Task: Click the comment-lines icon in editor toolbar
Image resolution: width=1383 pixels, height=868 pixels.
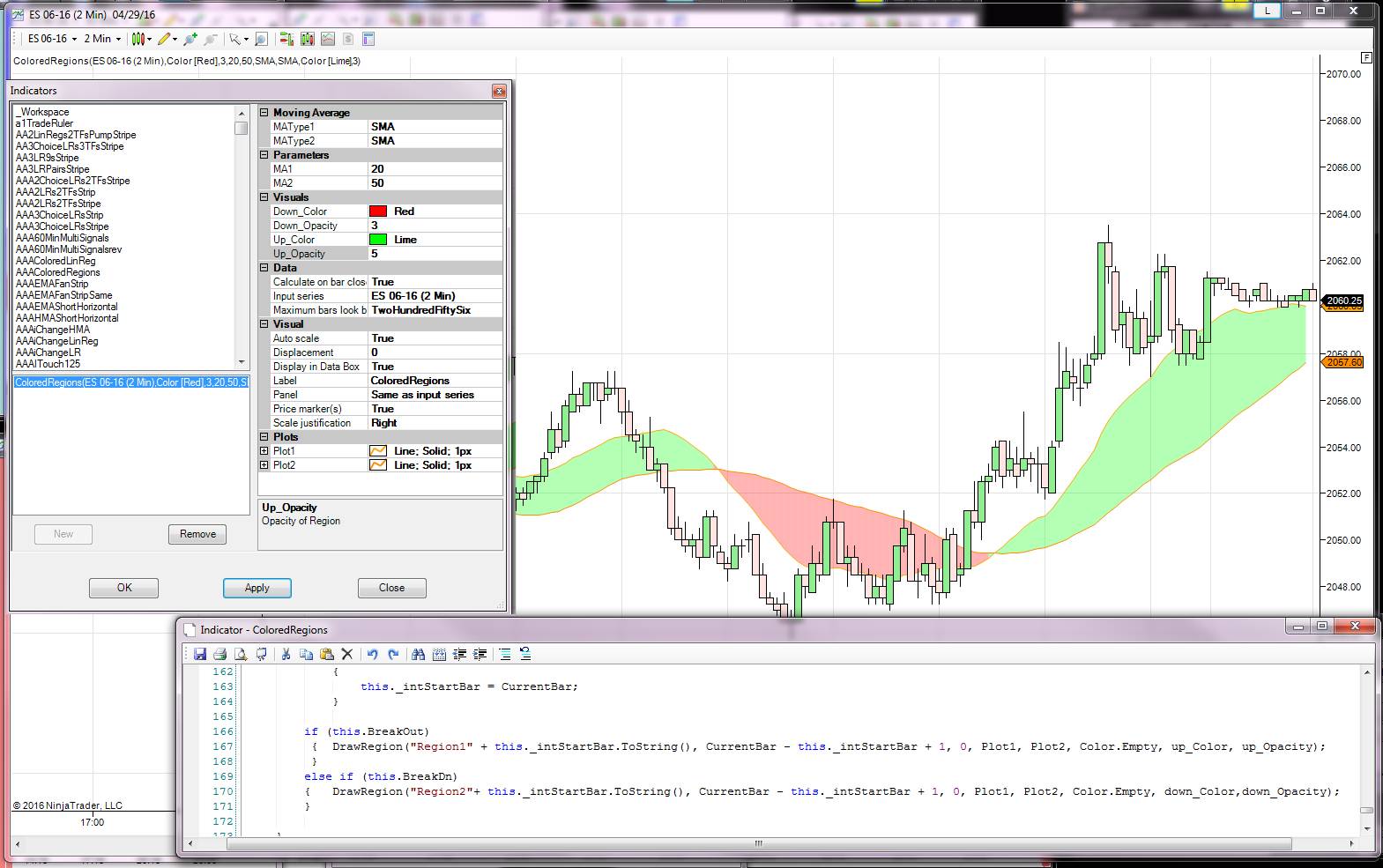Action: (504, 654)
